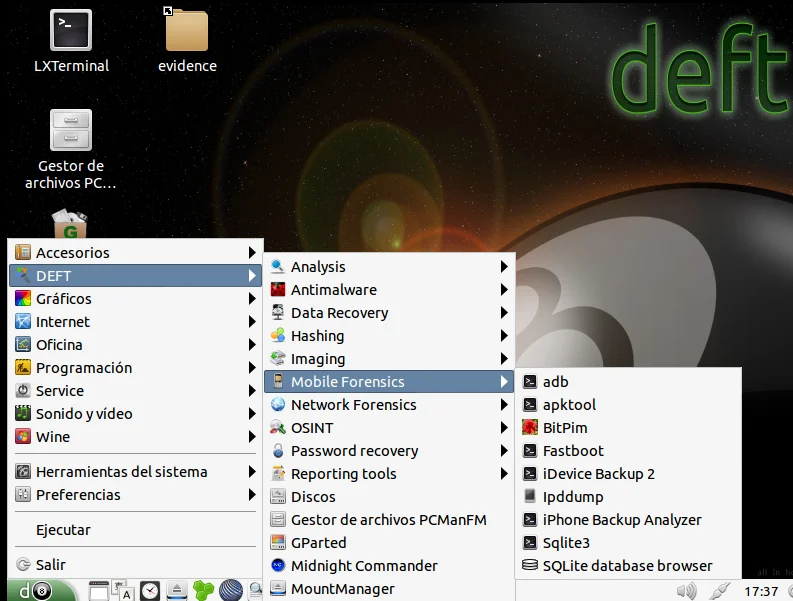Image resolution: width=793 pixels, height=601 pixels.
Task: Click the clock icon in the taskbar
Action: 150,590
